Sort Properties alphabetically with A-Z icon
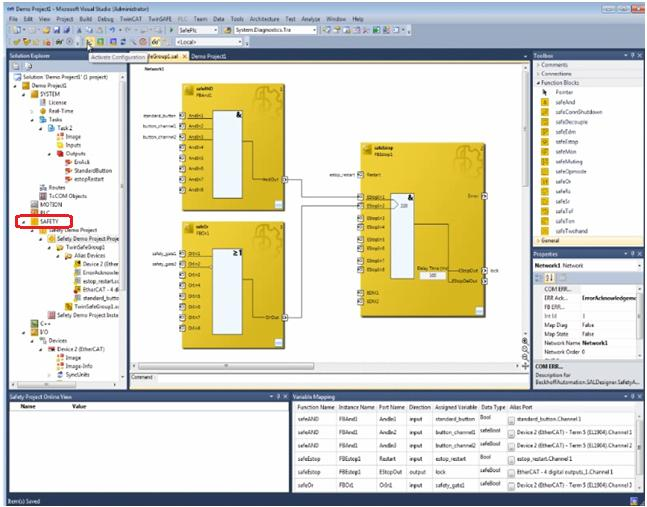 [549, 278]
